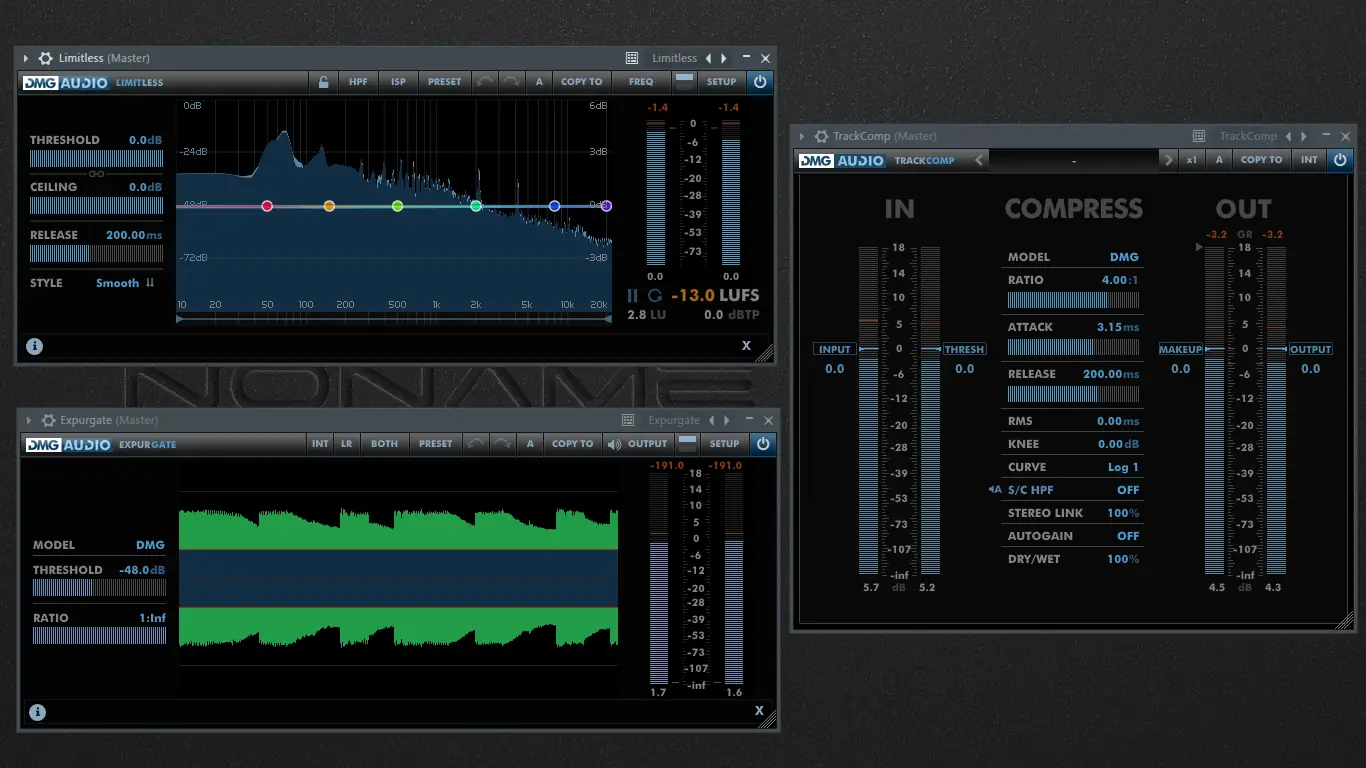Click the Limitless RELEASE slider
This screenshot has width=1366, height=768.
coord(96,254)
